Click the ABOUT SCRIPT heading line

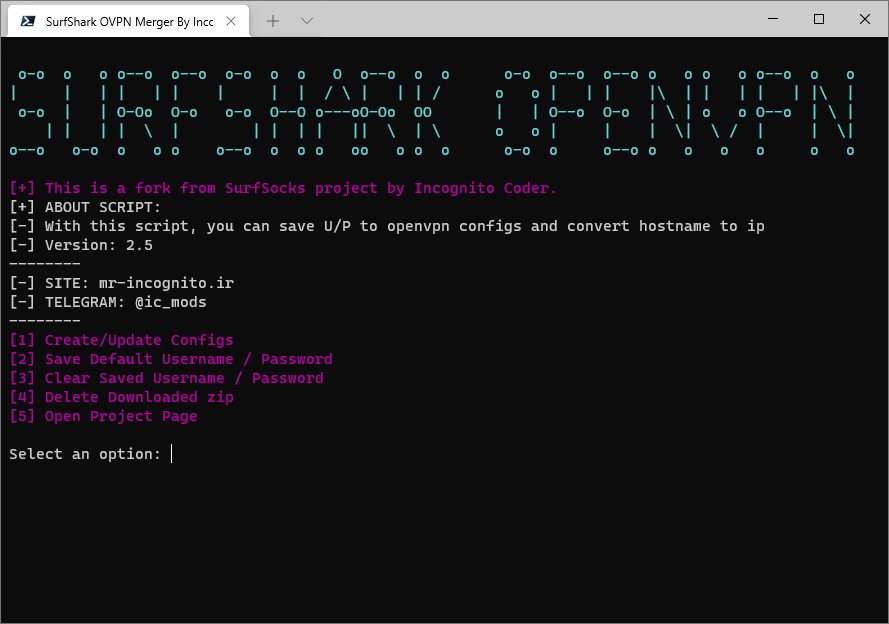(85, 207)
